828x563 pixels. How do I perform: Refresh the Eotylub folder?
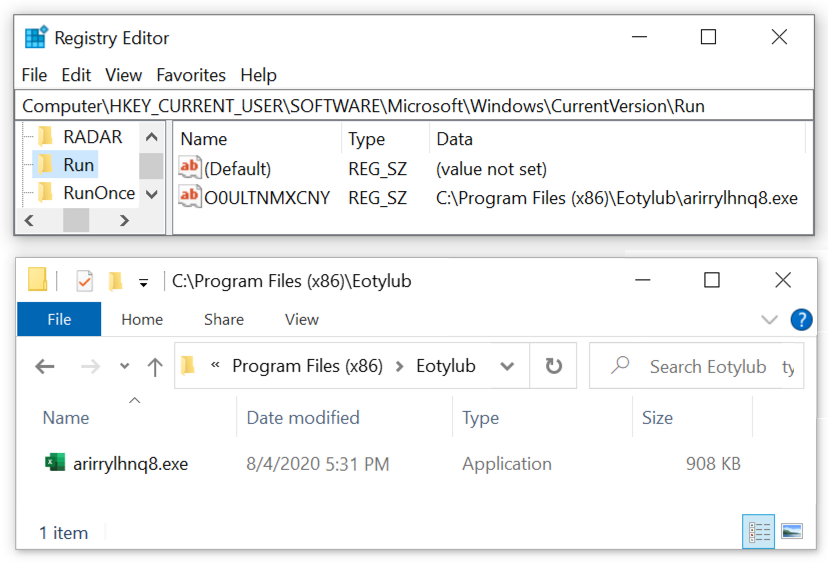point(553,365)
